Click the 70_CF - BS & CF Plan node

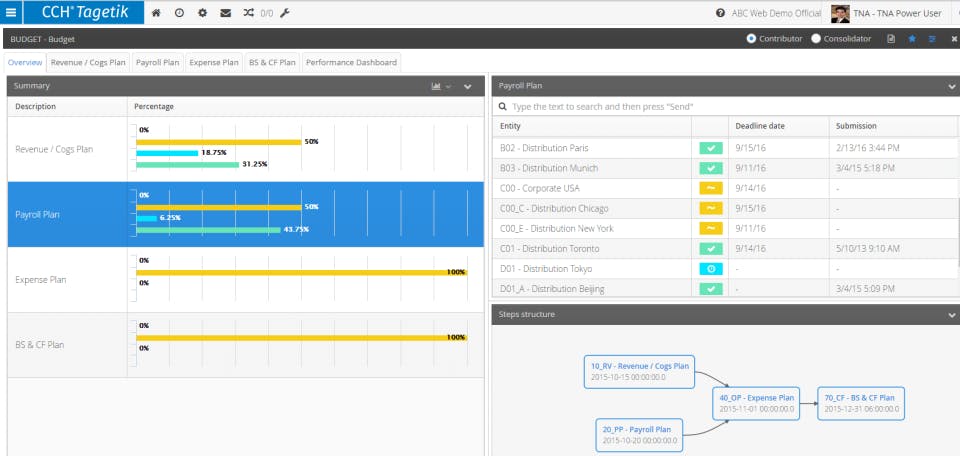point(861,403)
